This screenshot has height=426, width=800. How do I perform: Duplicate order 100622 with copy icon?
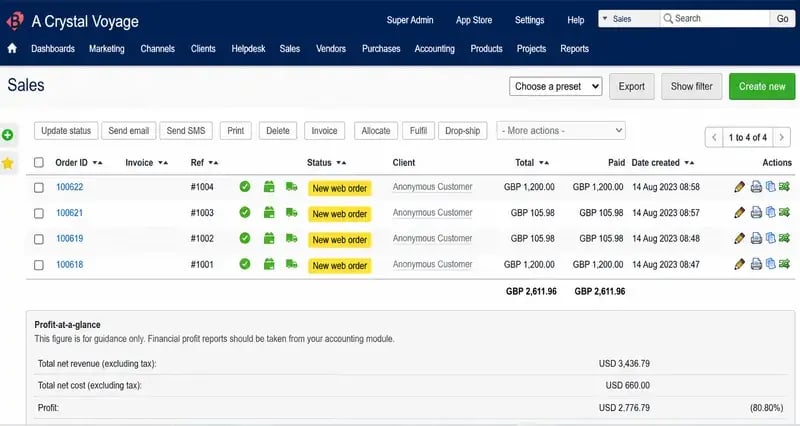point(770,187)
